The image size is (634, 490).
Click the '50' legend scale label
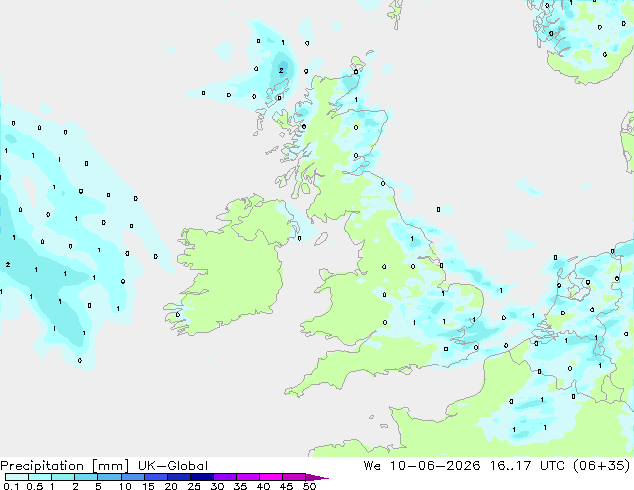pos(309,486)
